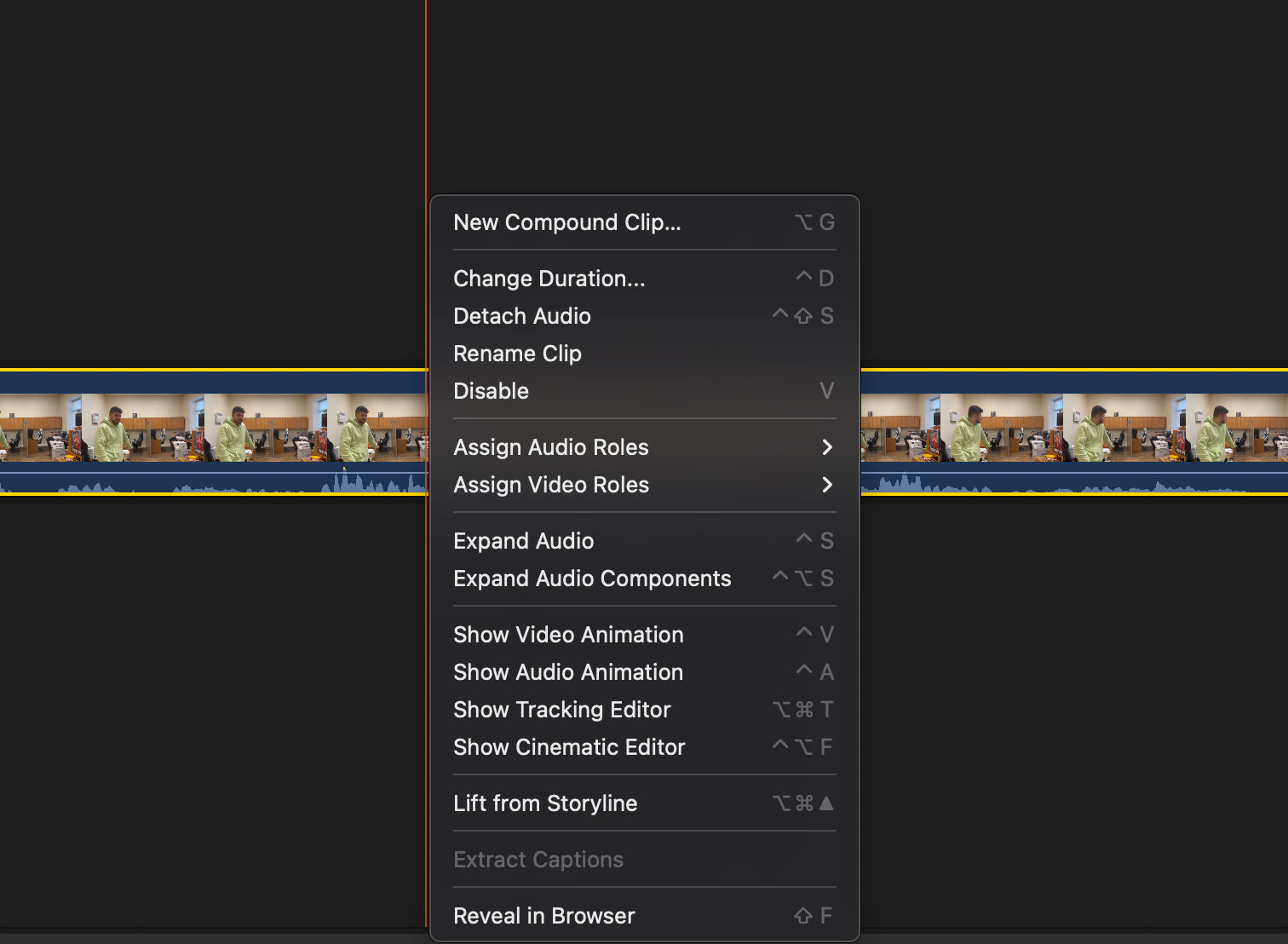The height and width of the screenshot is (944, 1288).
Task: Click the audio waveform of the left clip
Action: [x=213, y=483]
